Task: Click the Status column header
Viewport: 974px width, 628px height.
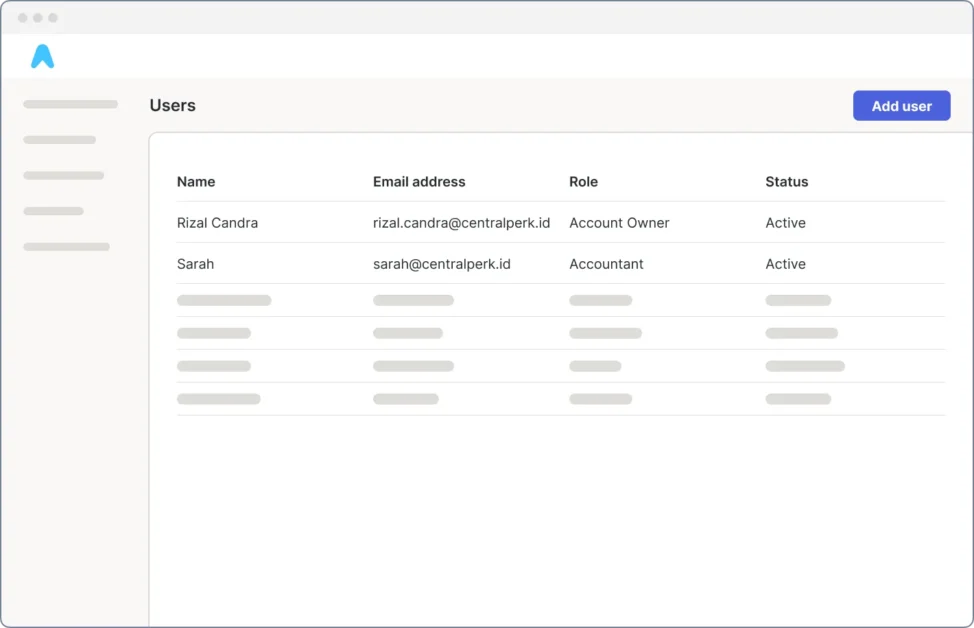Action: click(x=786, y=182)
